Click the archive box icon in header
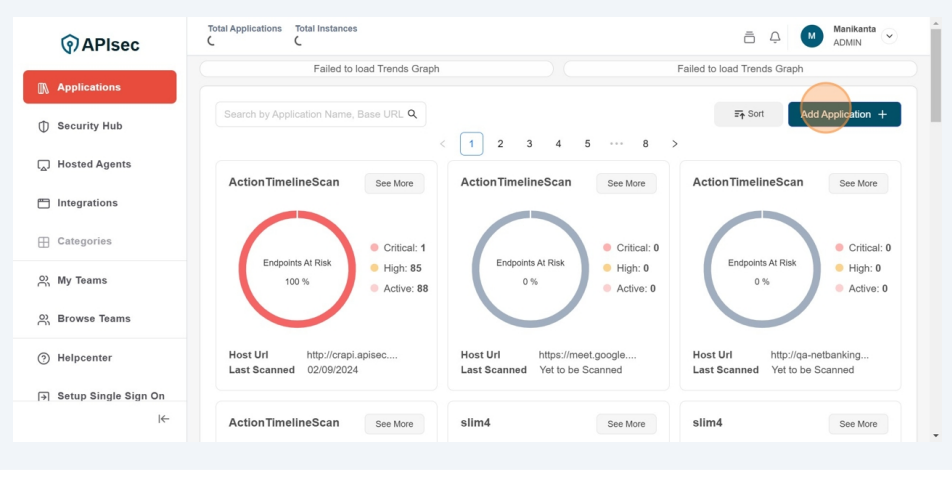 (749, 37)
